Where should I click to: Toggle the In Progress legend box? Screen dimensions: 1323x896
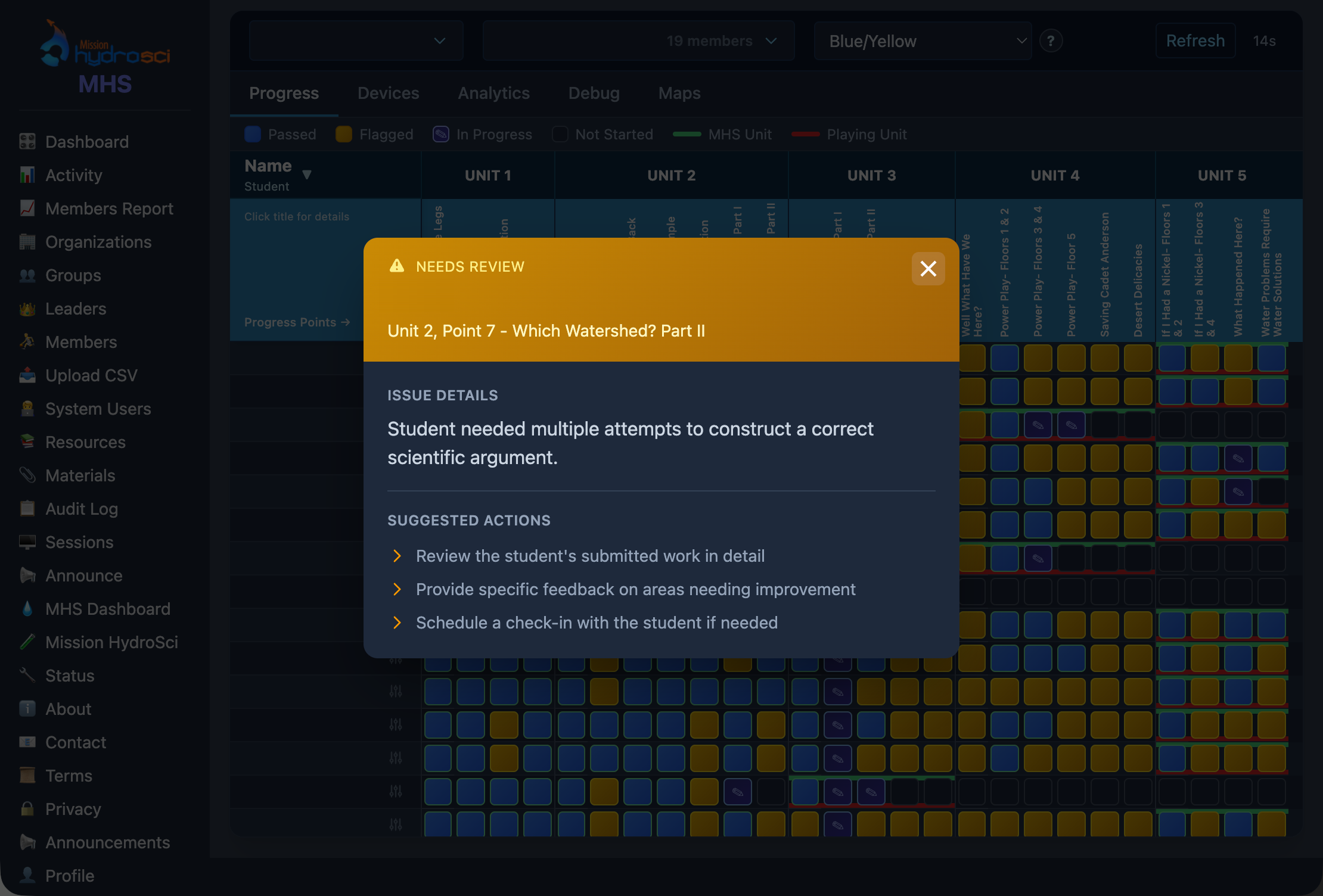click(441, 135)
